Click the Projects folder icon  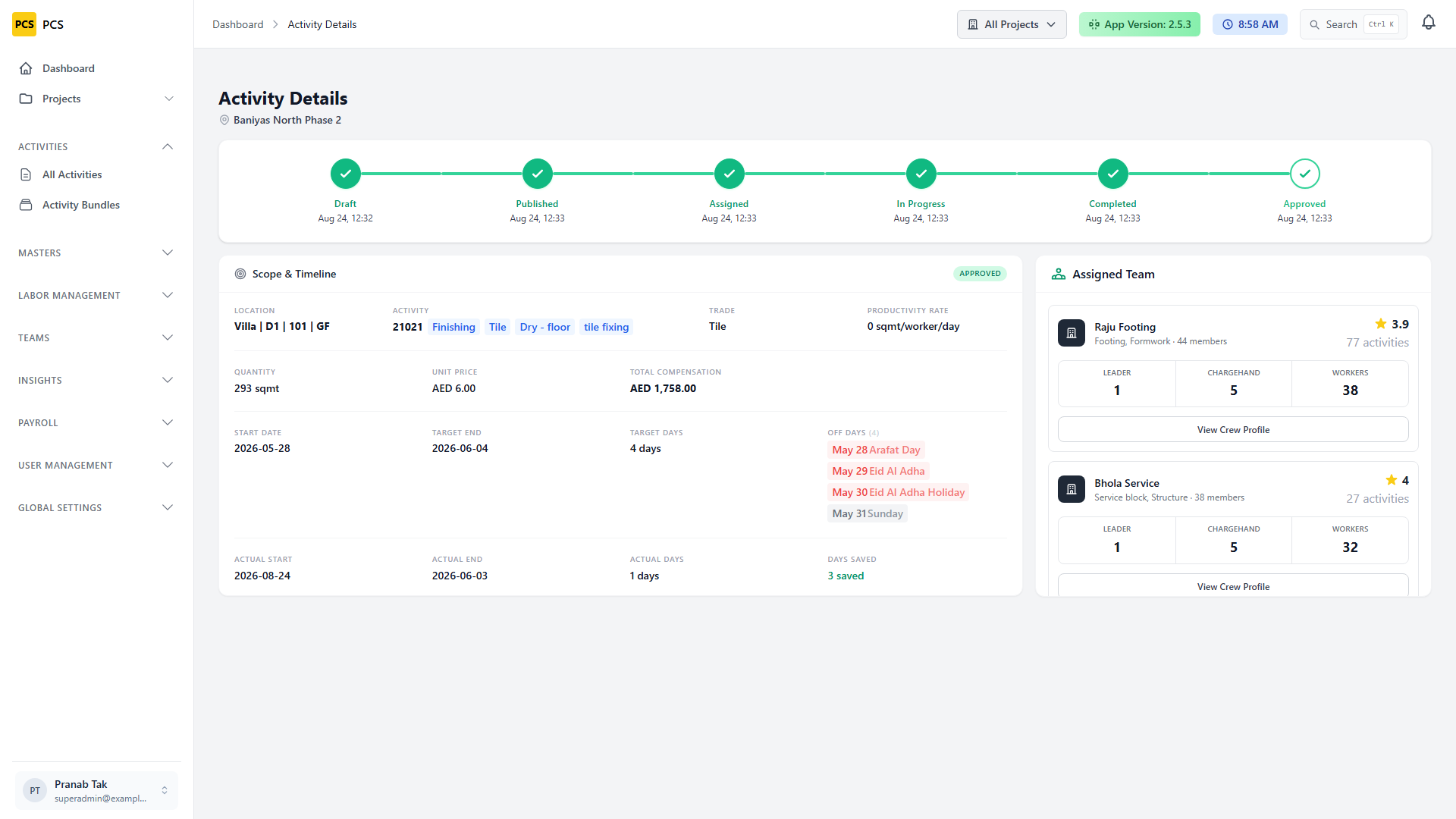coord(26,99)
